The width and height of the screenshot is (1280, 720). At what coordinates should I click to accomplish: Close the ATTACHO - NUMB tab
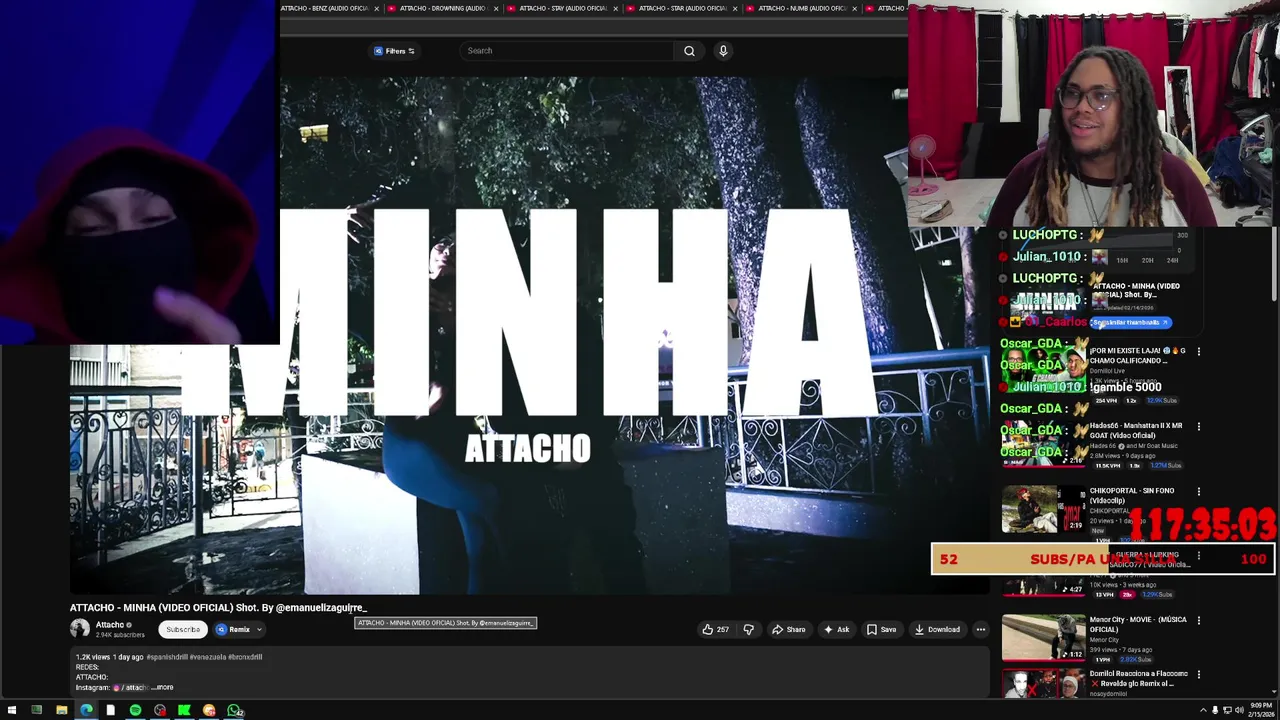click(x=855, y=8)
